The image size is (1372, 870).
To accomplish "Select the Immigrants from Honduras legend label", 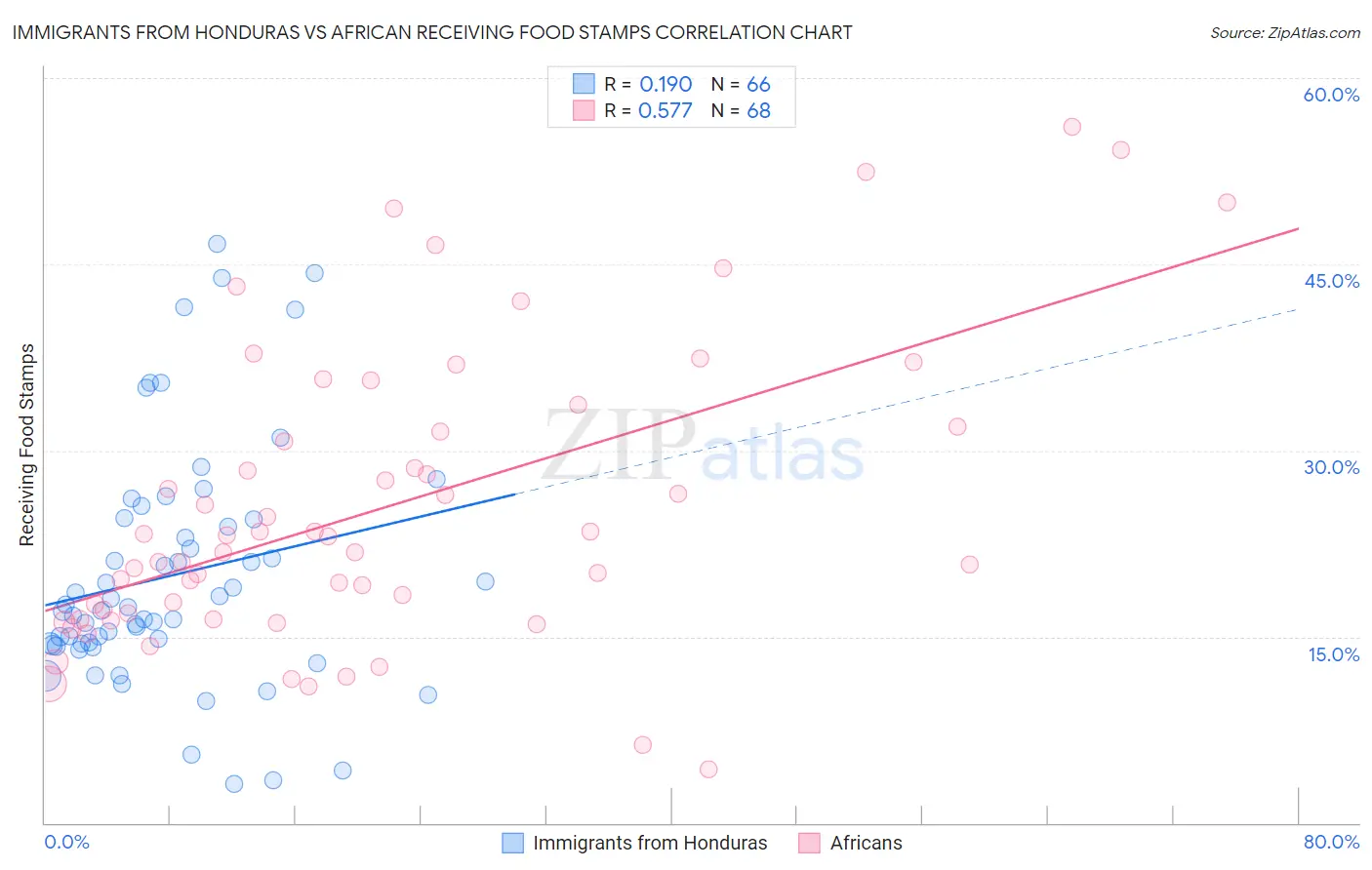I will click(650, 843).
